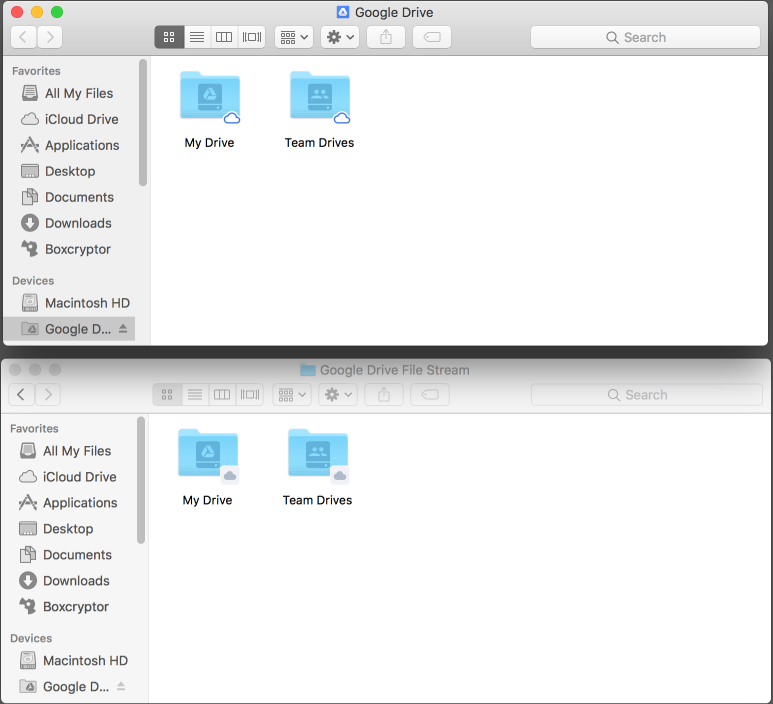Open gear action menu in File Stream window
Image resolution: width=773 pixels, height=704 pixels.
(x=338, y=394)
